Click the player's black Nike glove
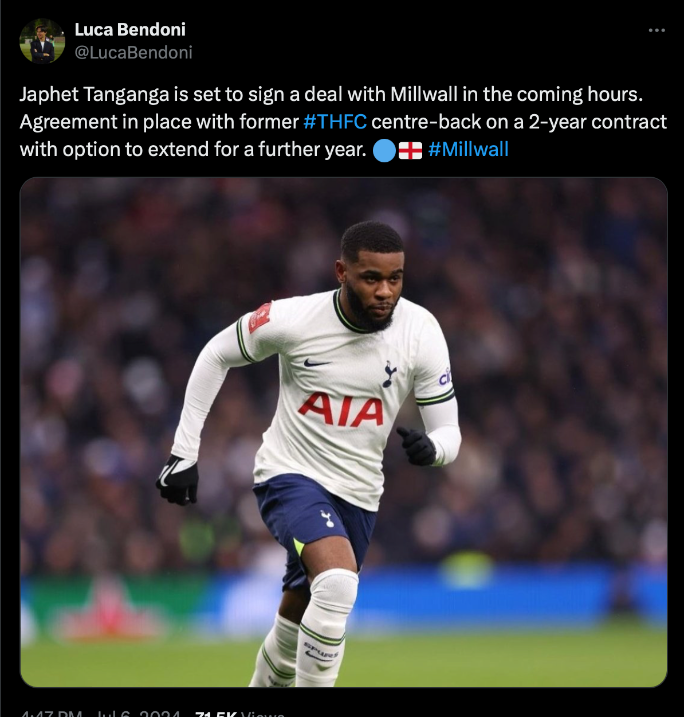Viewport: 684px width, 717px height. (178, 479)
